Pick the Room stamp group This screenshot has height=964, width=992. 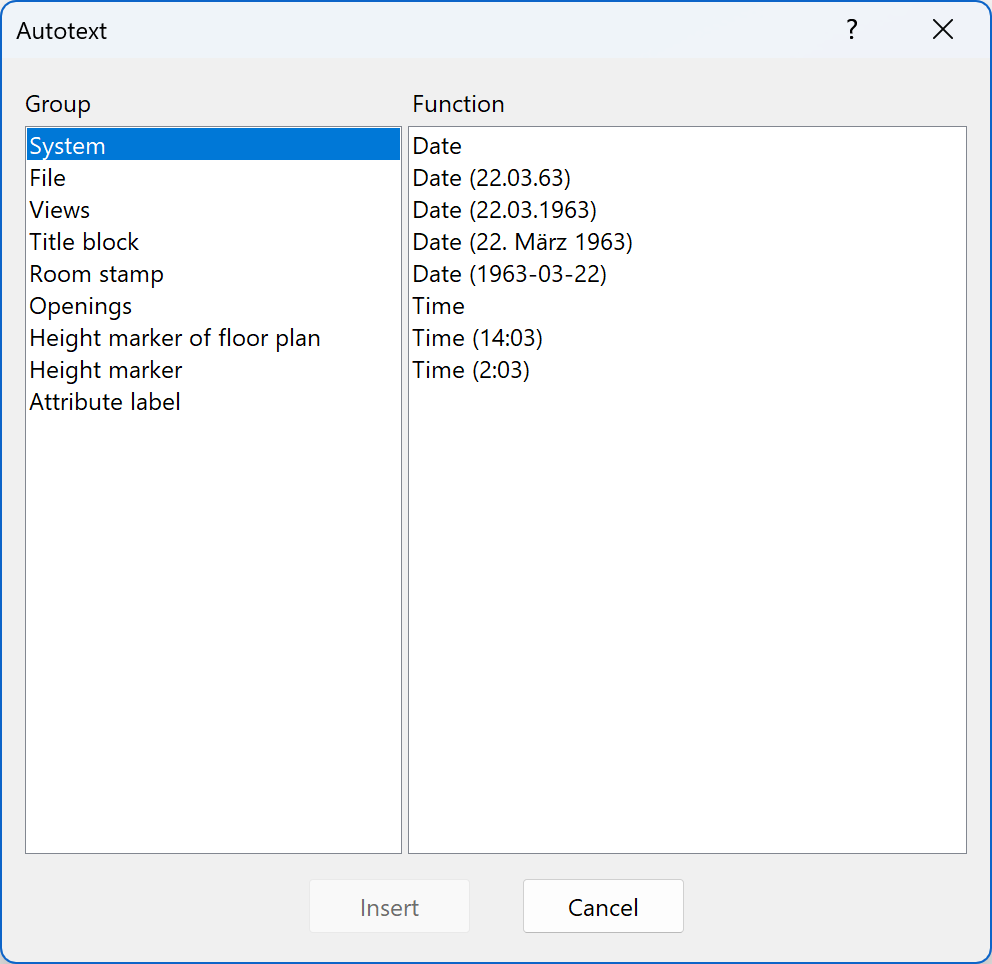(96, 274)
